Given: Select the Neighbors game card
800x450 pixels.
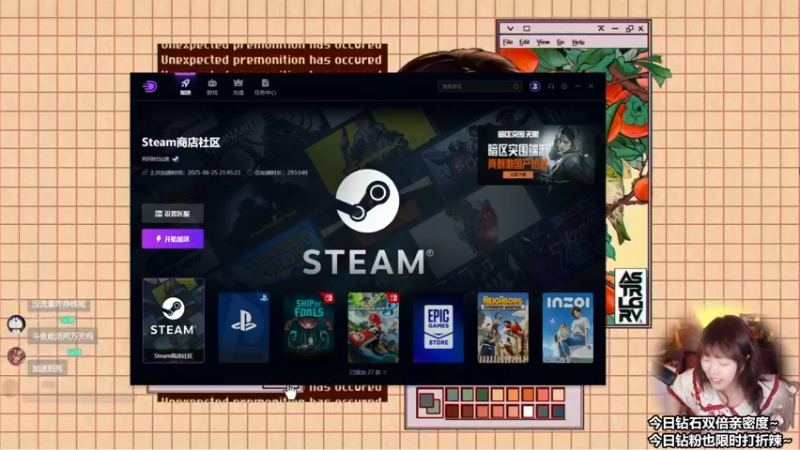Looking at the screenshot, I should [503, 328].
